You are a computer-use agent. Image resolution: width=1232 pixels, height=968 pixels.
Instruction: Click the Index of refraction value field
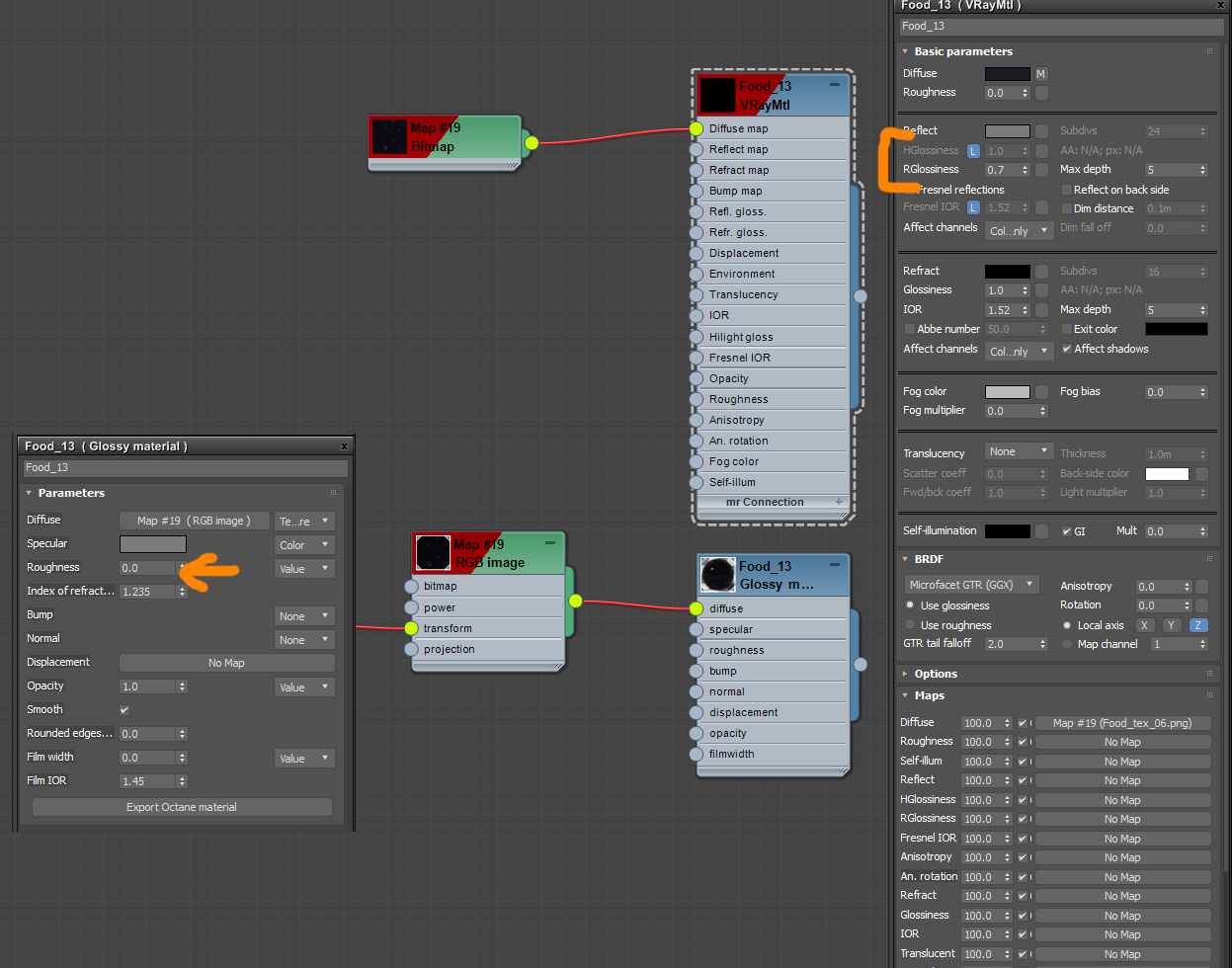pos(148,592)
